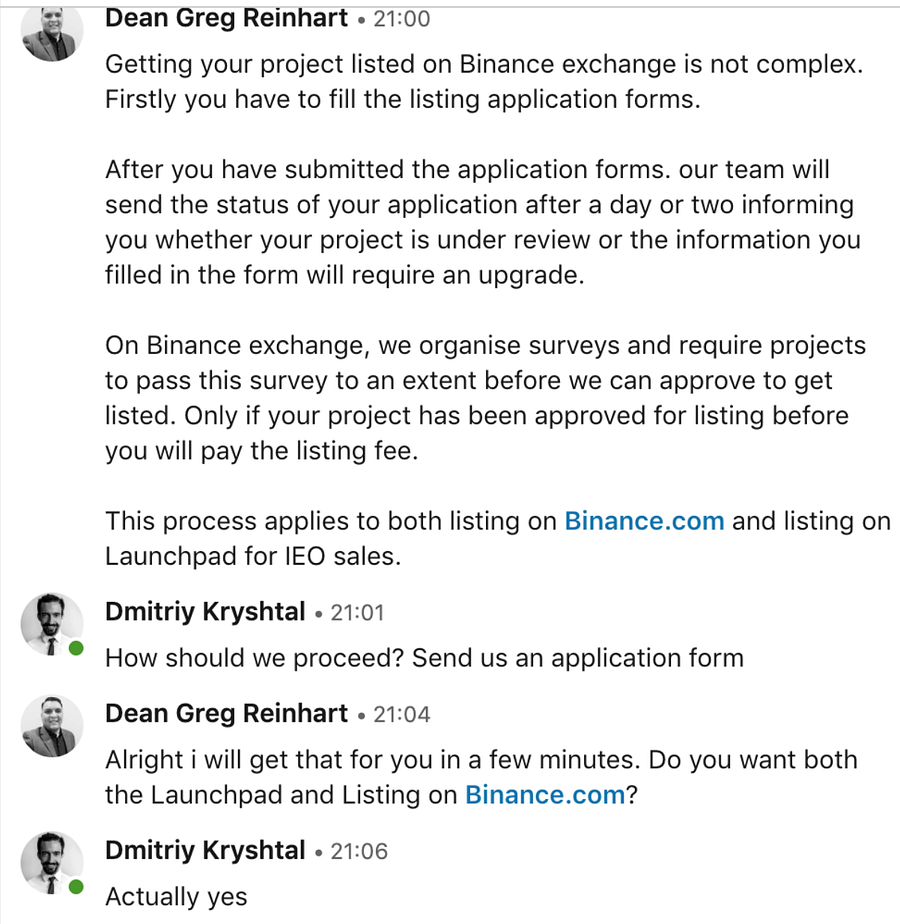This screenshot has width=900, height=924.
Task: Click Dmitriy Kryshtal's avatar at 21:01
Action: tap(51, 624)
